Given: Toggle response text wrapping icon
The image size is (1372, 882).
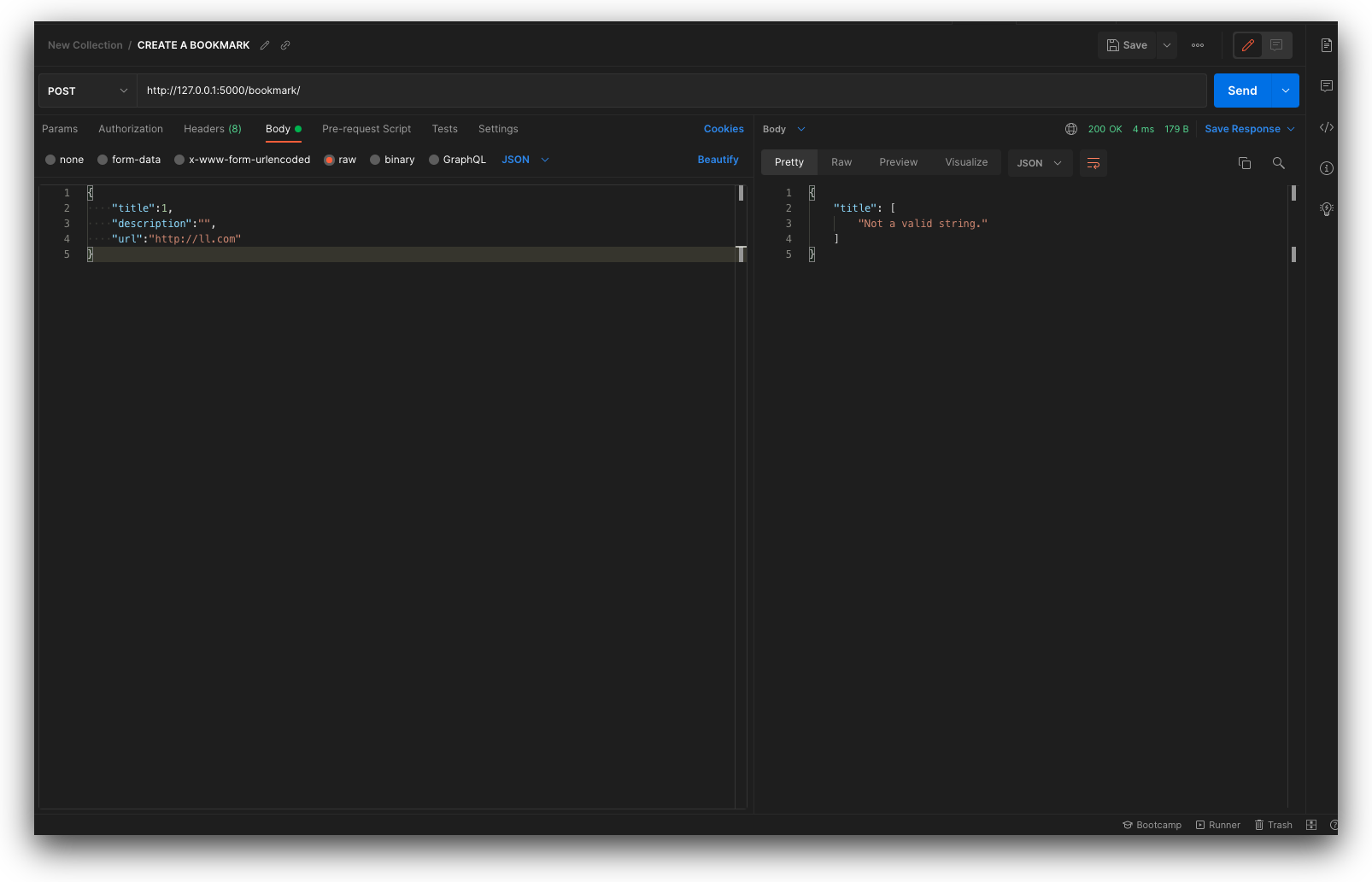Looking at the screenshot, I should click(x=1093, y=162).
